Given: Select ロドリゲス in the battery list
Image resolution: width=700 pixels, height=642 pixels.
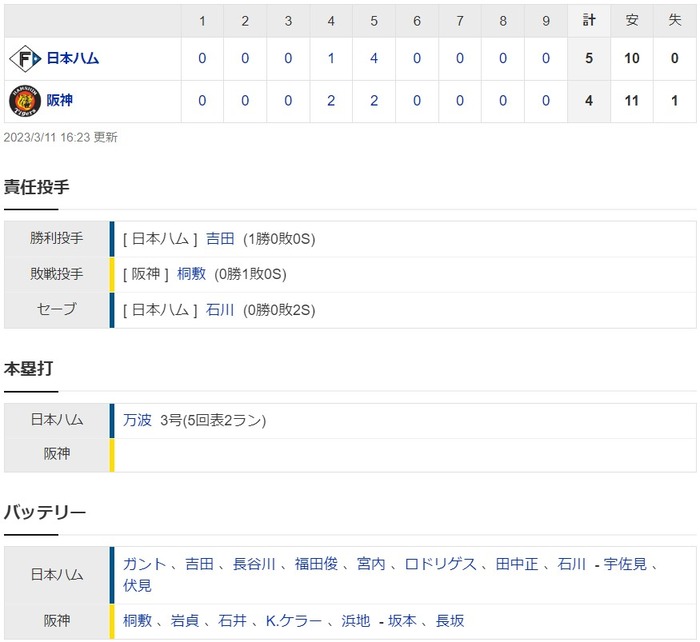Looking at the screenshot, I should (441, 564).
